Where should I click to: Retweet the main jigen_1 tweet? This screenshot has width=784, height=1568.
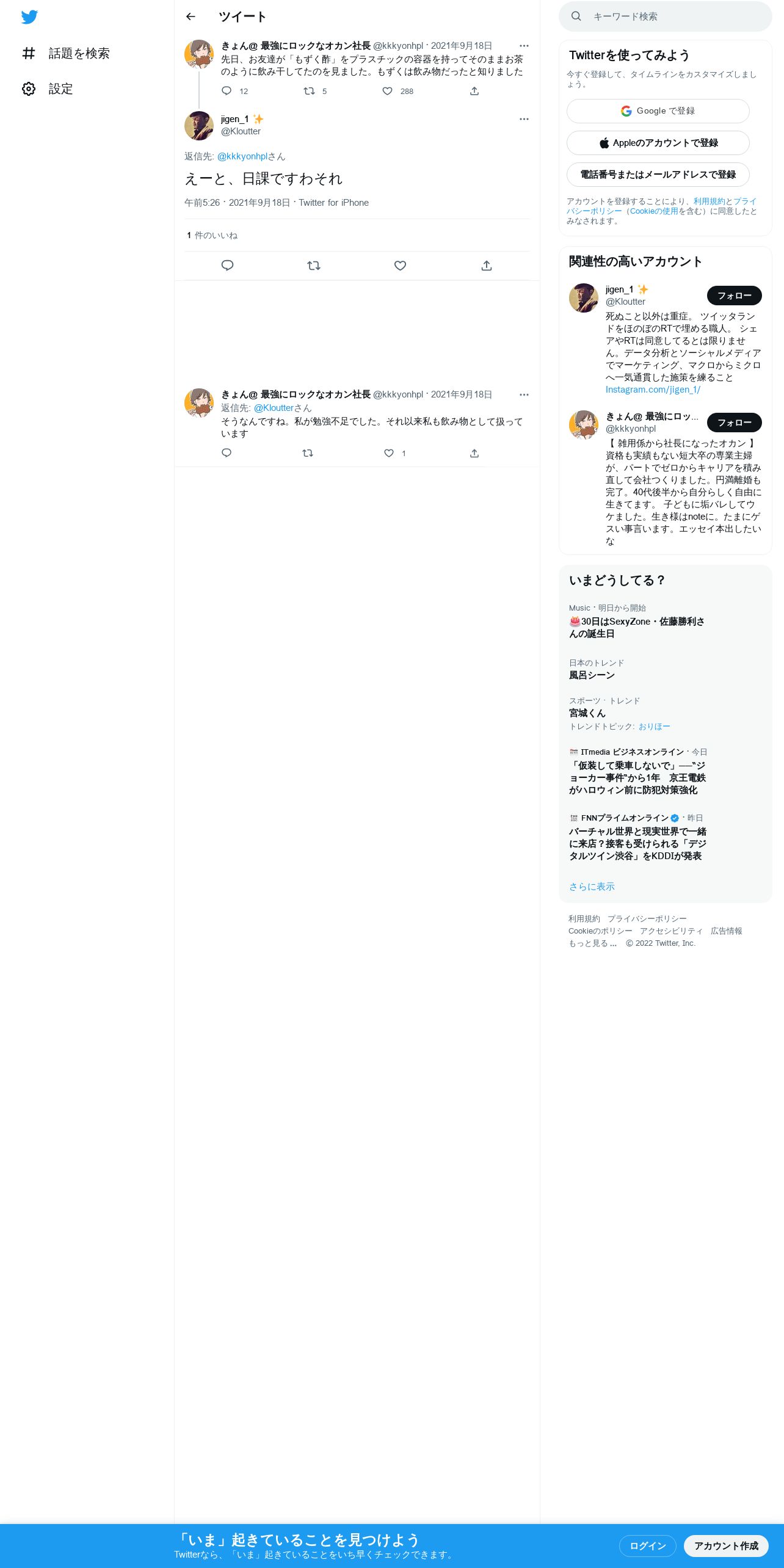click(314, 266)
